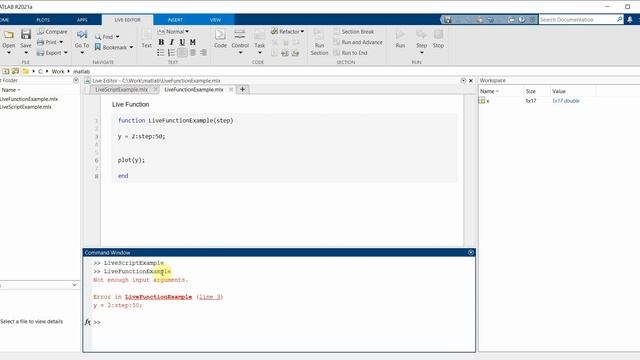
Task: Run the live function
Action: coord(400,39)
